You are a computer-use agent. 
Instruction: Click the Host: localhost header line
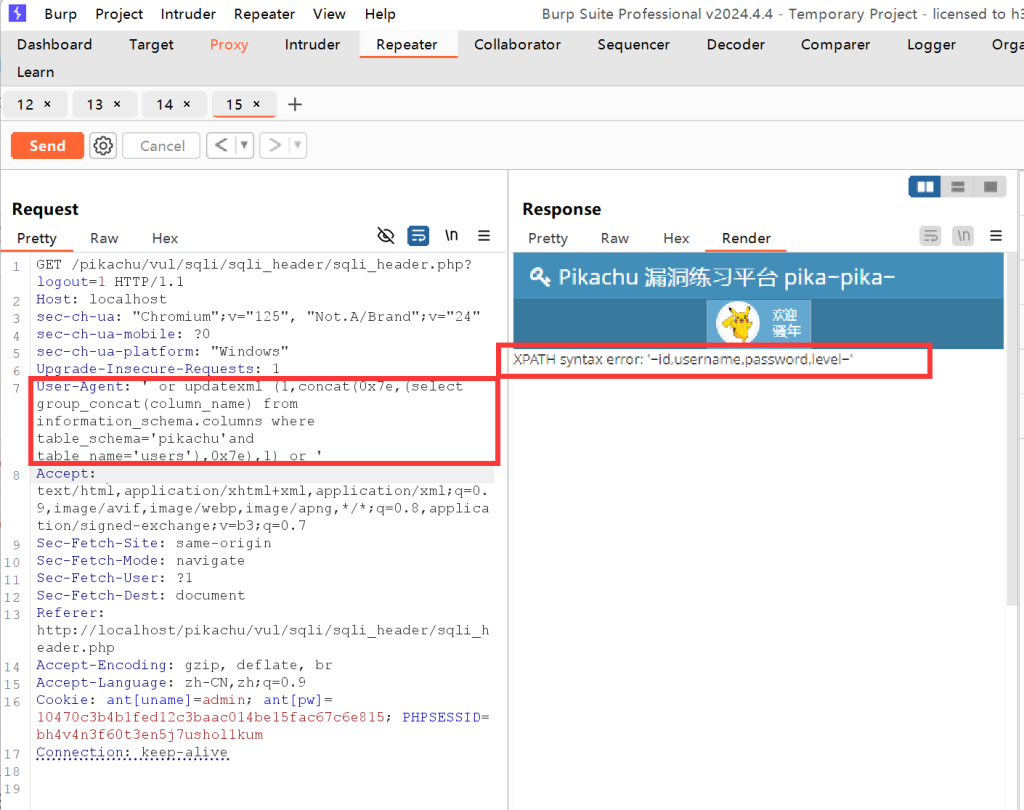(x=101, y=299)
